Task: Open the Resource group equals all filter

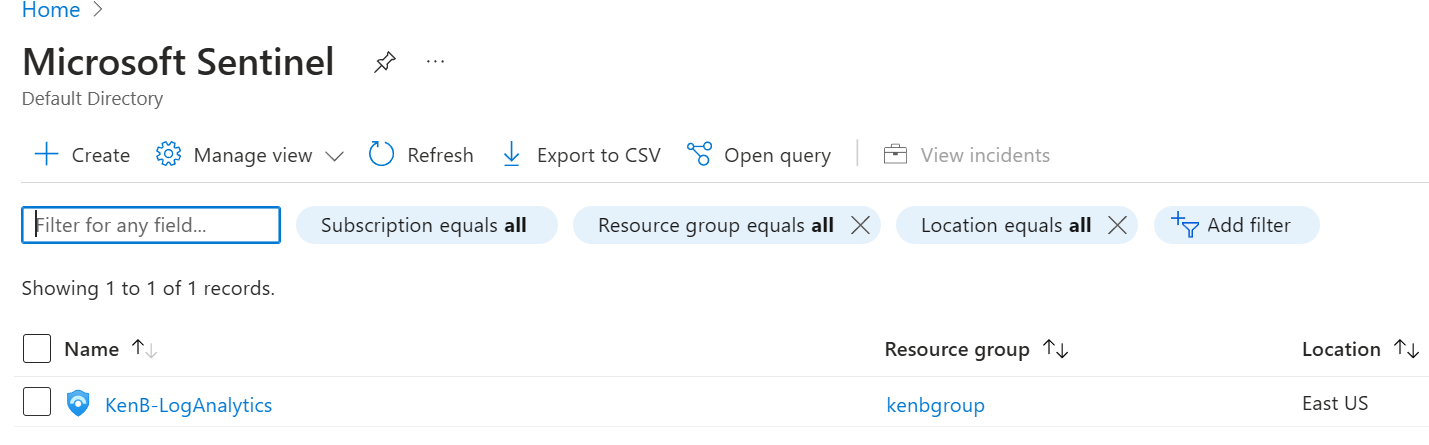Action: tap(715, 225)
